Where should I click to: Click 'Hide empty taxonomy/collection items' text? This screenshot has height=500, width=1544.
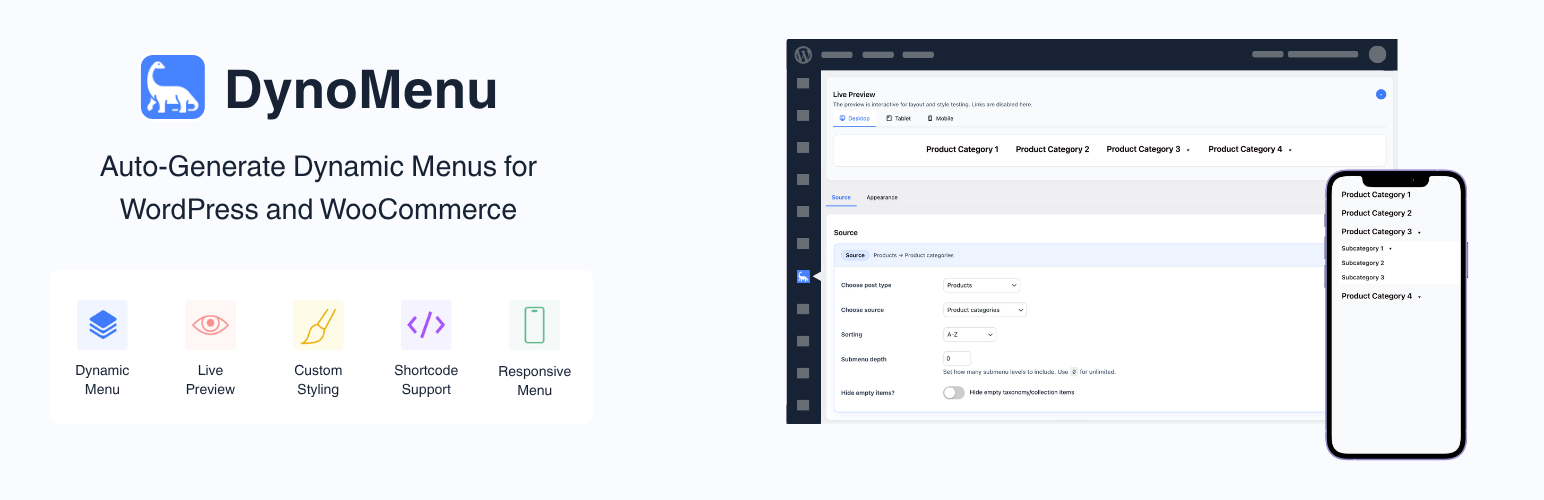pos(1022,392)
